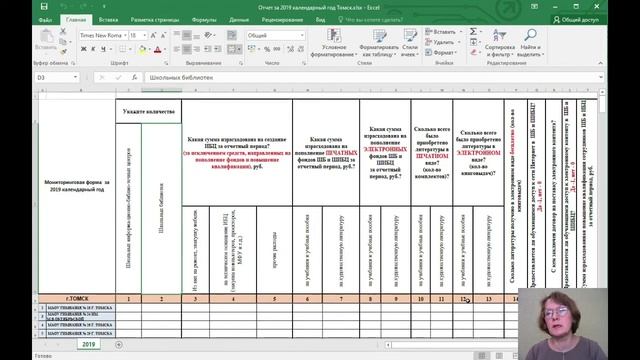Image resolution: width=640 pixels, height=360 pixels.
Task: Cut the selection with the scissors icon
Action: pos(63,31)
